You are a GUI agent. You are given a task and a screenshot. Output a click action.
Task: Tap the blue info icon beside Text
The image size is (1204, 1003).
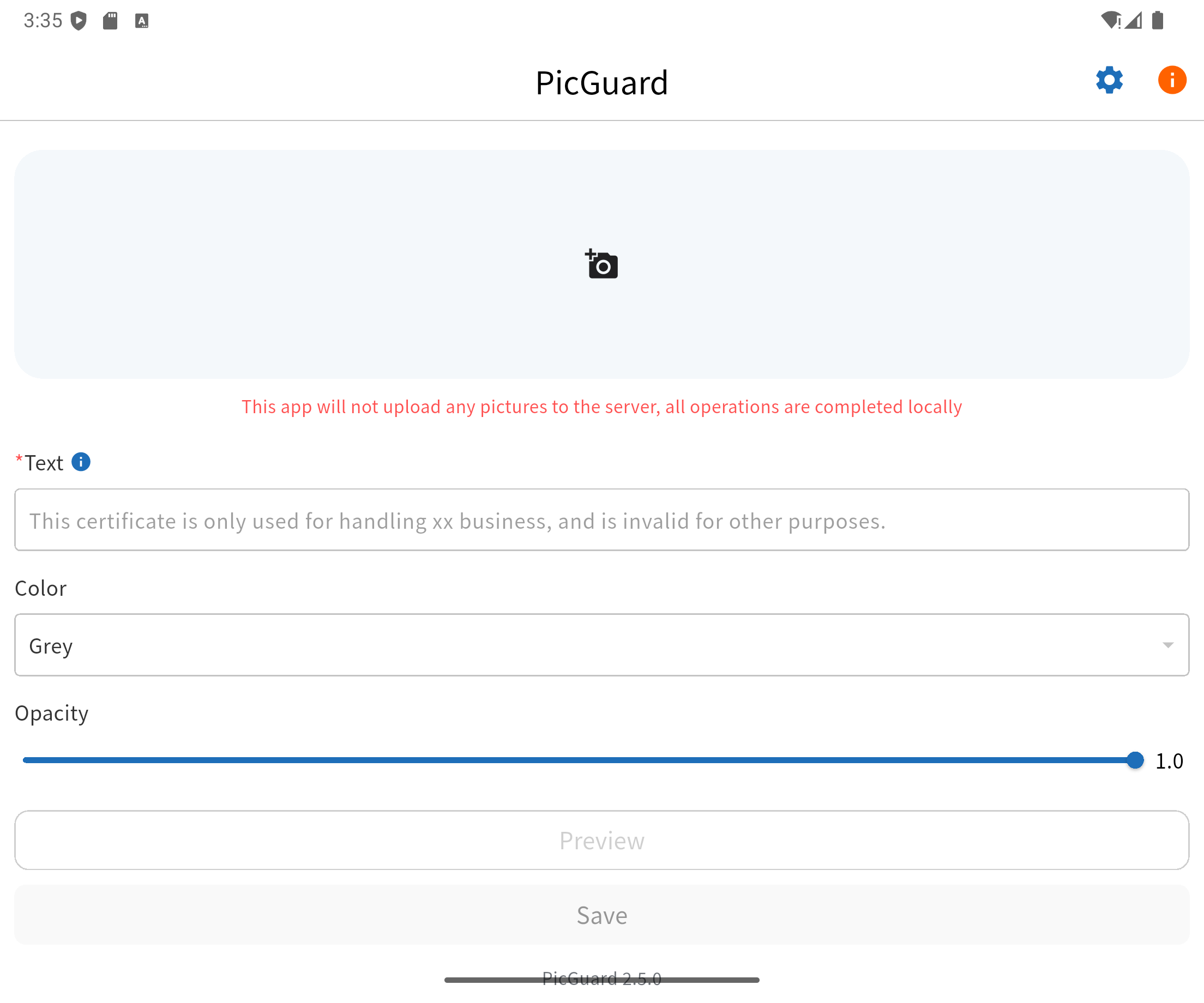[x=81, y=462]
